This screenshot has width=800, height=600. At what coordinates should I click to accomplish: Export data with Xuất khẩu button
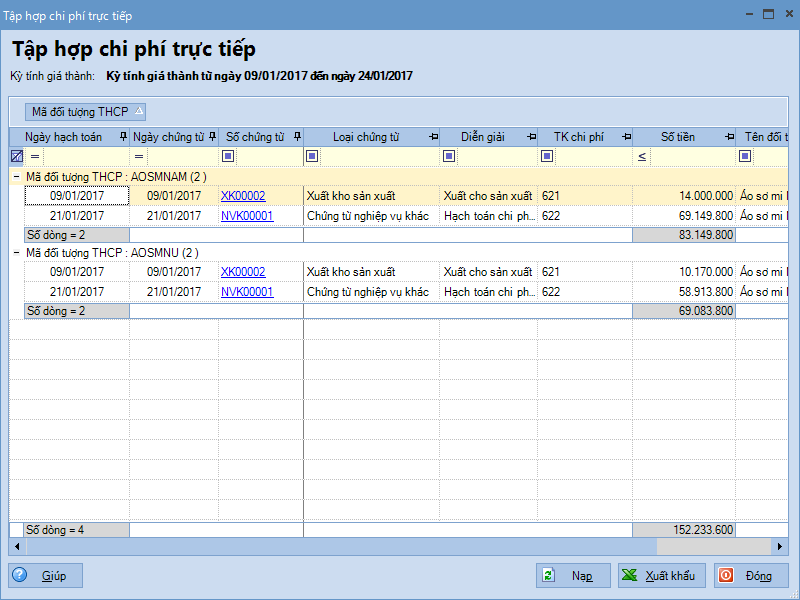point(661,576)
